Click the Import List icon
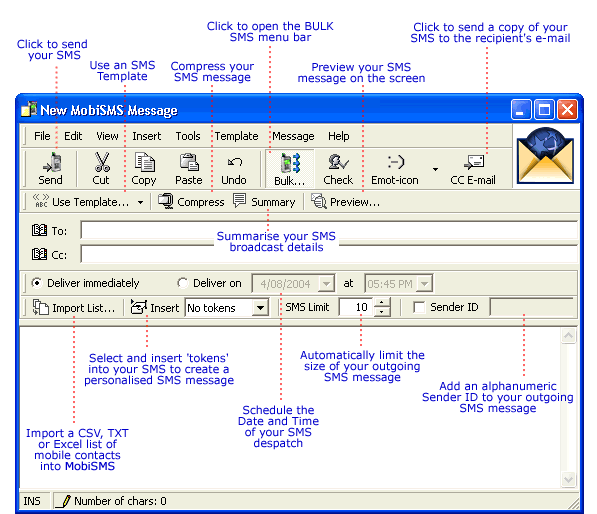 [40, 307]
